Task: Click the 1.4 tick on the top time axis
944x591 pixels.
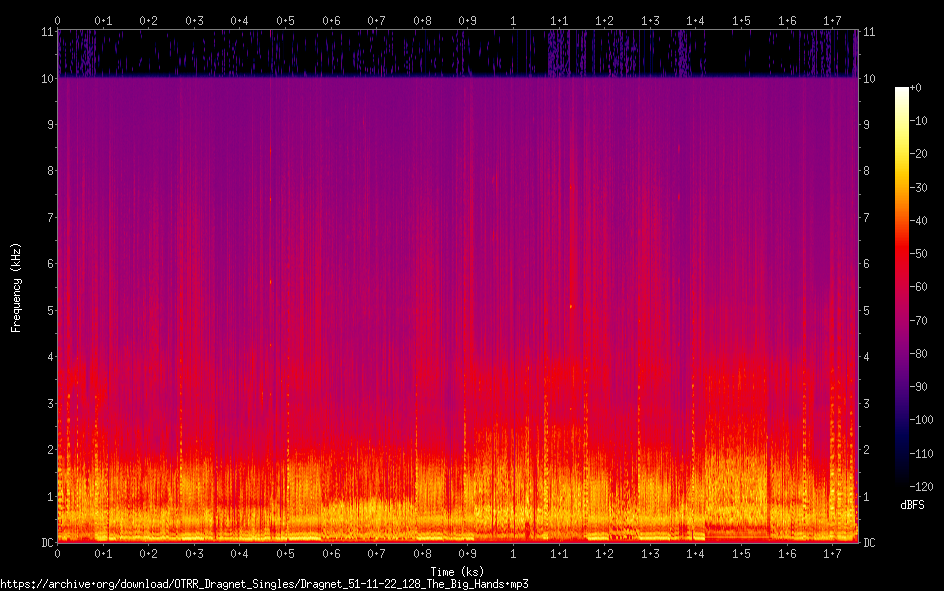Action: (695, 20)
